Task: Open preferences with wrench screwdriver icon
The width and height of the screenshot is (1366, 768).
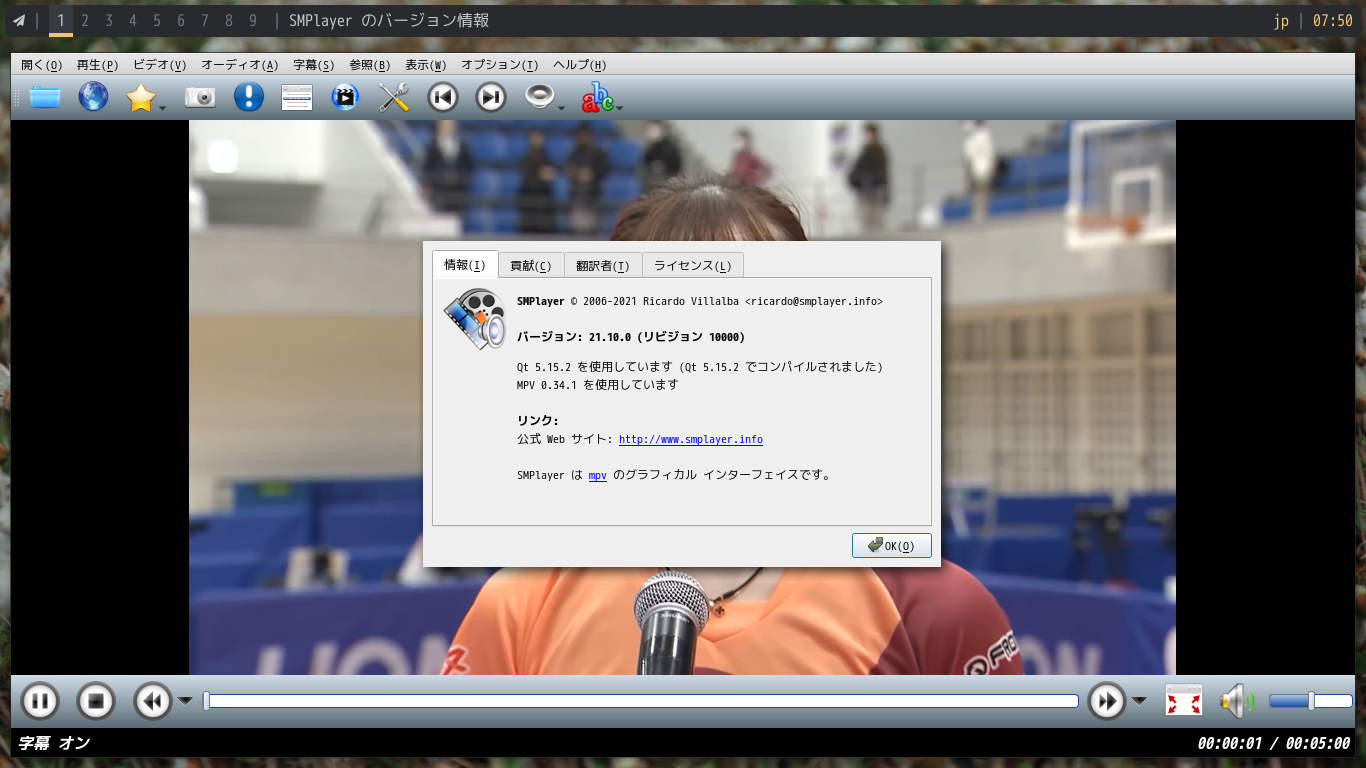Action: pos(395,97)
